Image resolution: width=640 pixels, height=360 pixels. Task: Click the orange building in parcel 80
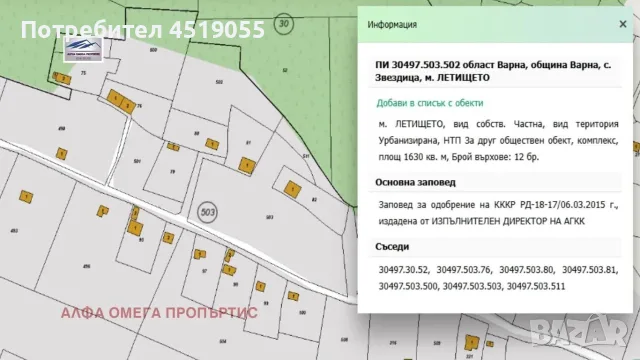tap(212, 144)
